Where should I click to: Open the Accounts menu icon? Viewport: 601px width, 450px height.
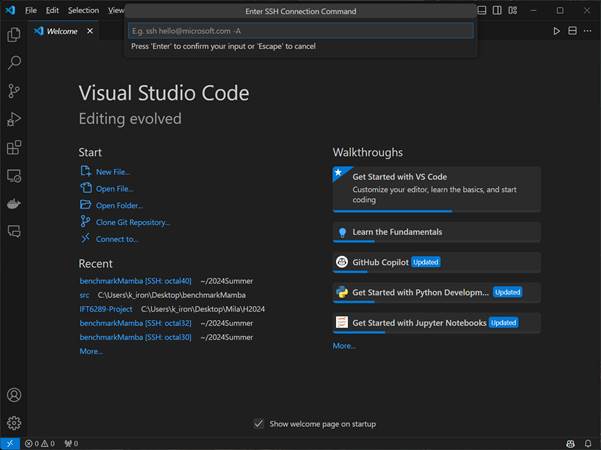(x=14, y=395)
